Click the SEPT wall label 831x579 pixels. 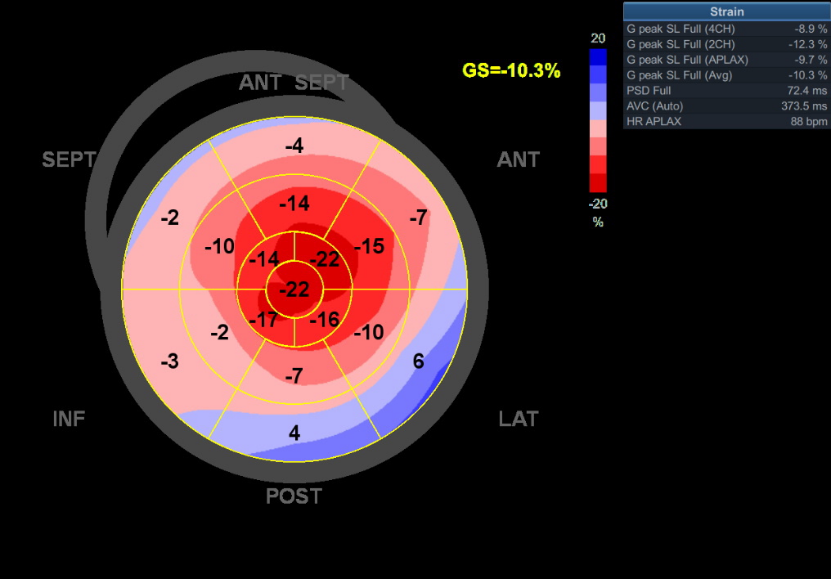[69, 159]
